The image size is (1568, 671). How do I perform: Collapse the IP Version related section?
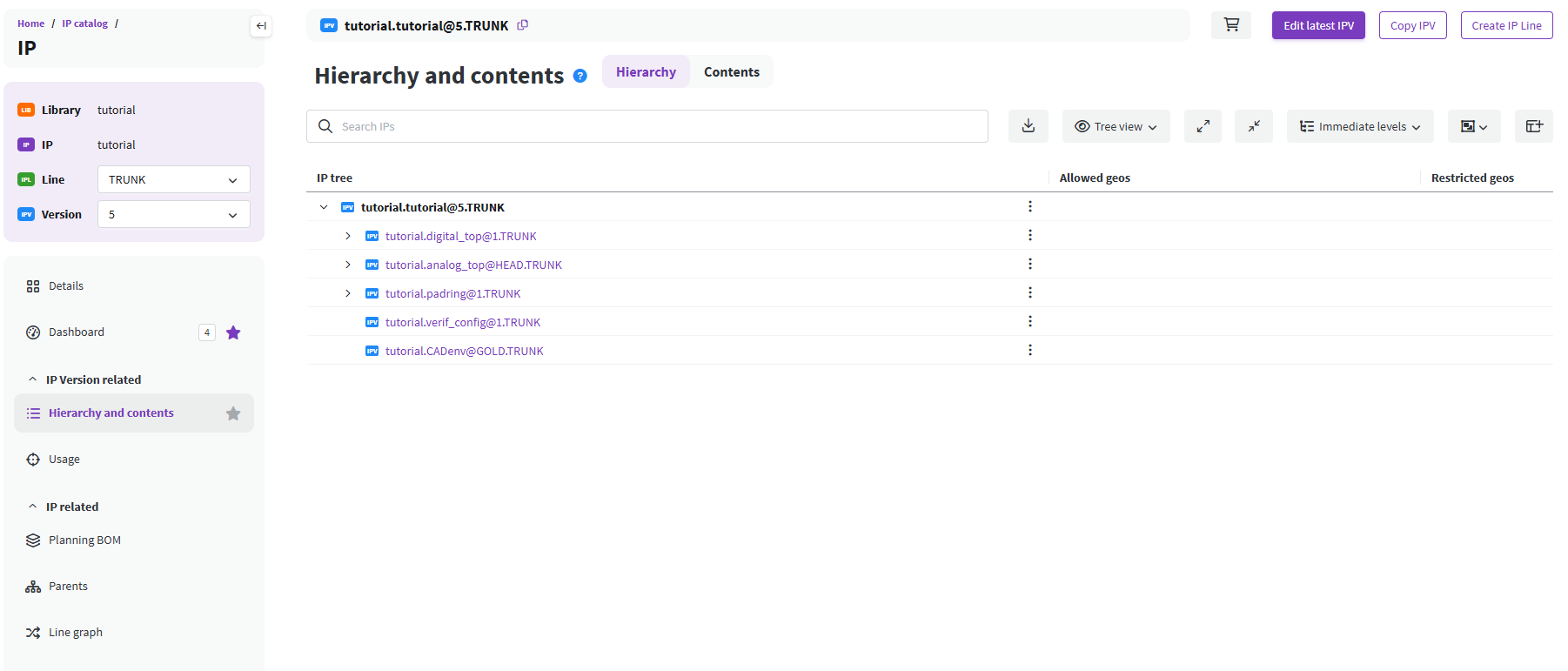coord(33,379)
